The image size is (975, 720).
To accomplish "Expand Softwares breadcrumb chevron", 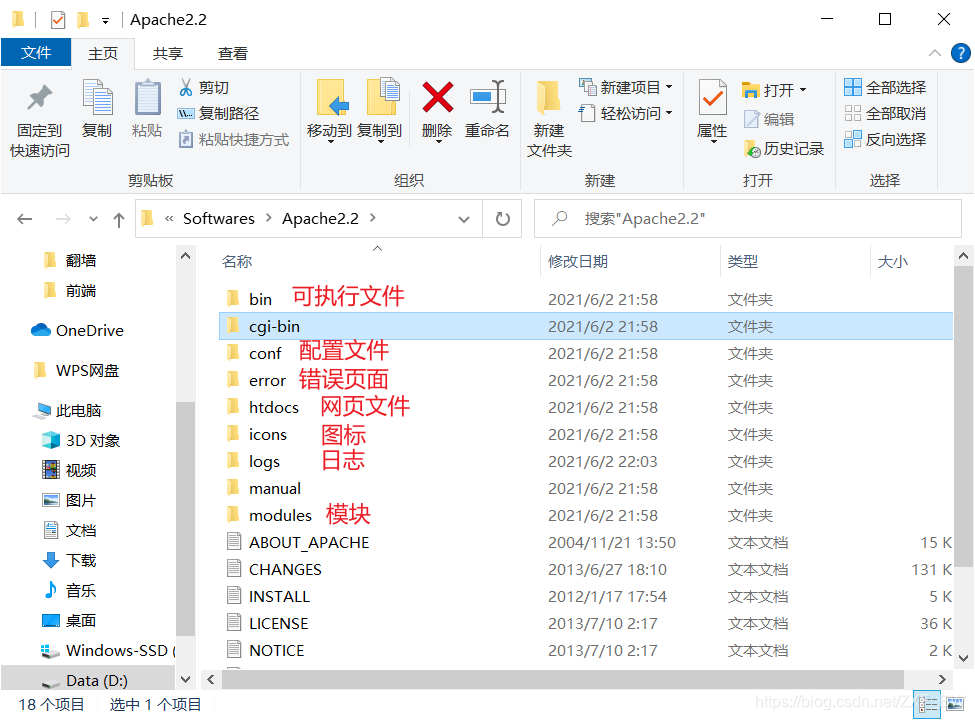I will (x=269, y=218).
